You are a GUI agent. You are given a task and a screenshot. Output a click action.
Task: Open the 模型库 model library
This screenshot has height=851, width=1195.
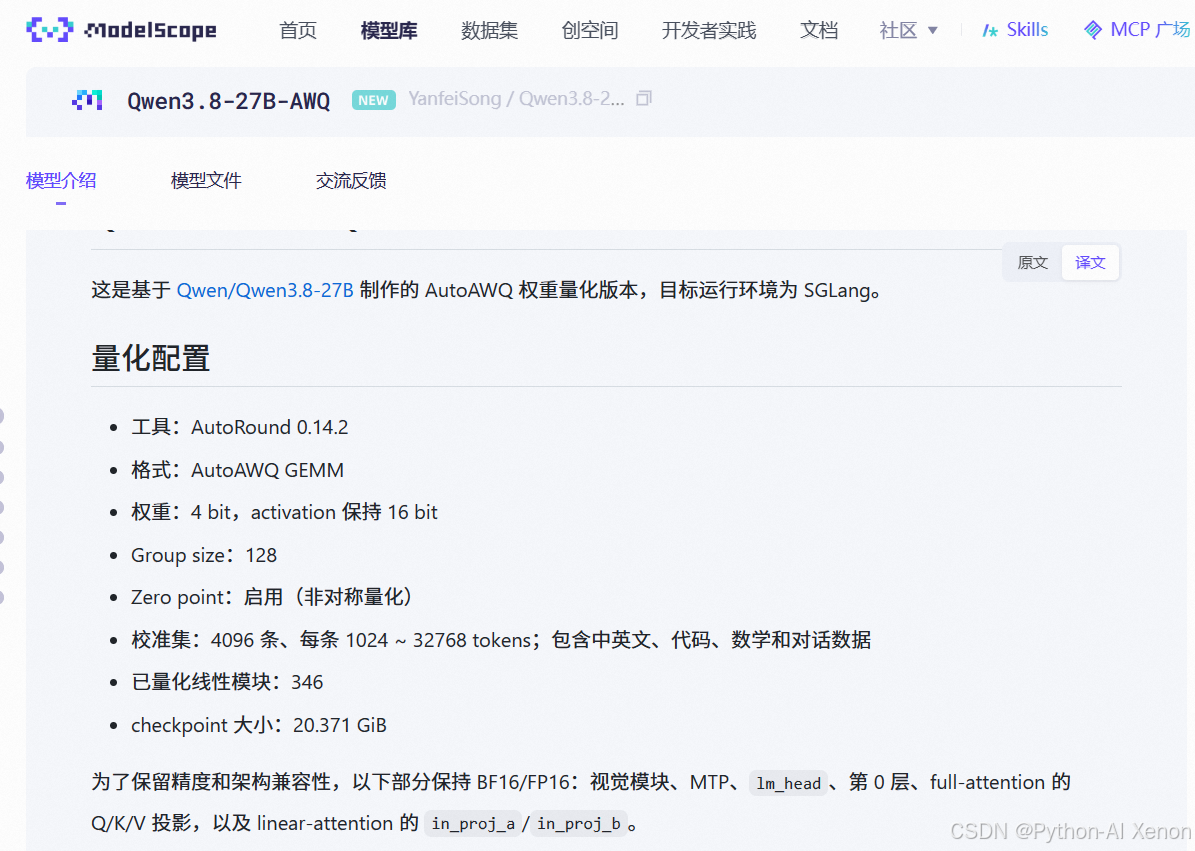pyautogui.click(x=389, y=30)
